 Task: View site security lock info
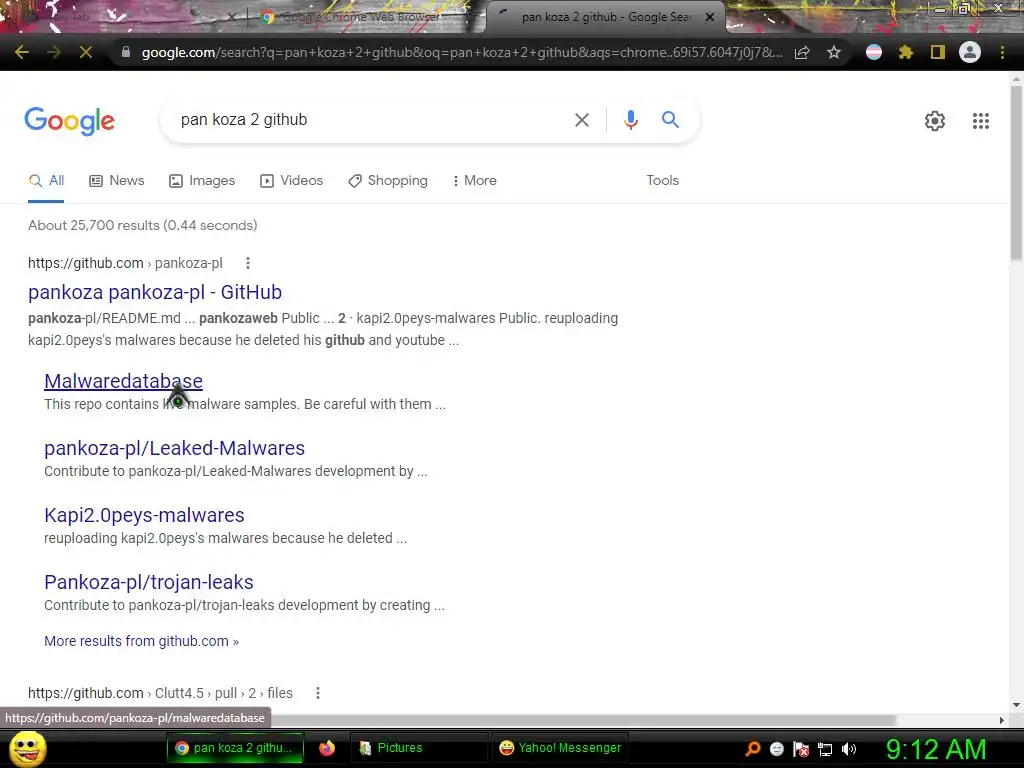126,52
